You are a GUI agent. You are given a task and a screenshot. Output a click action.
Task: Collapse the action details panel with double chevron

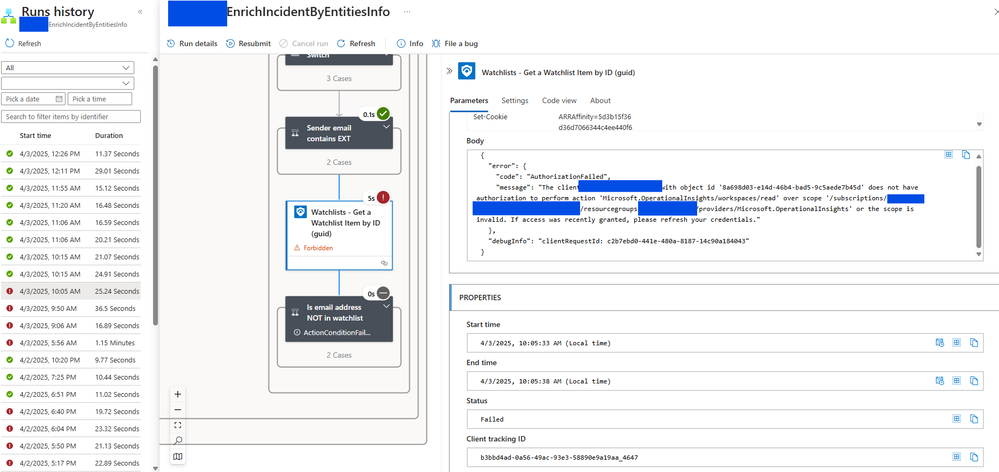(x=449, y=71)
